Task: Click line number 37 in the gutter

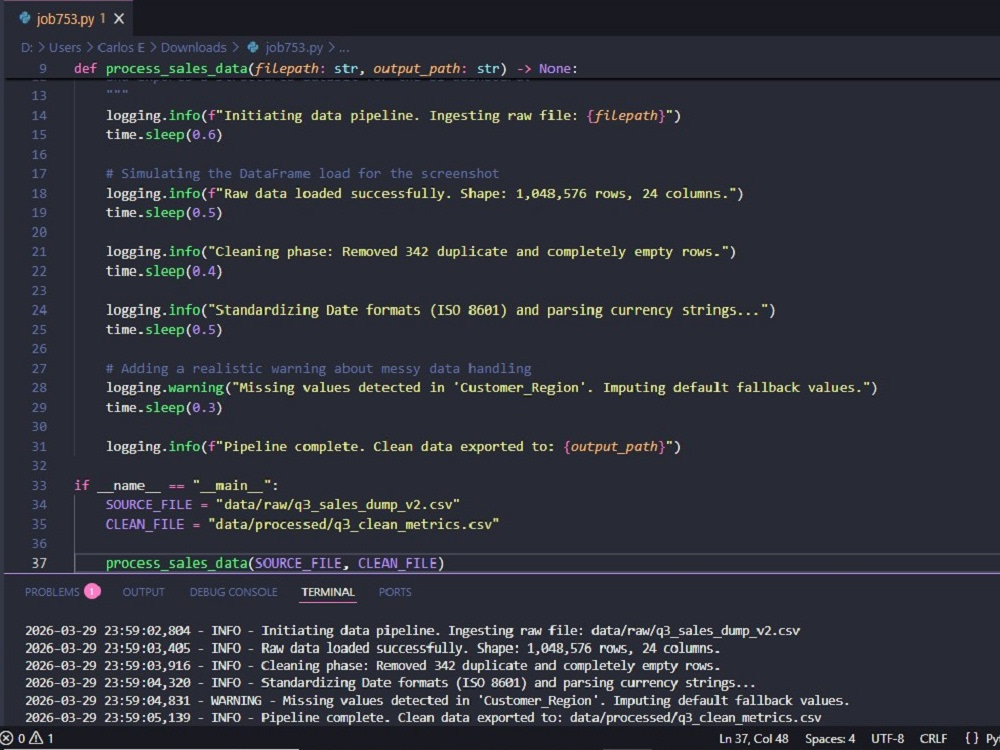Action: pyautogui.click(x=39, y=563)
